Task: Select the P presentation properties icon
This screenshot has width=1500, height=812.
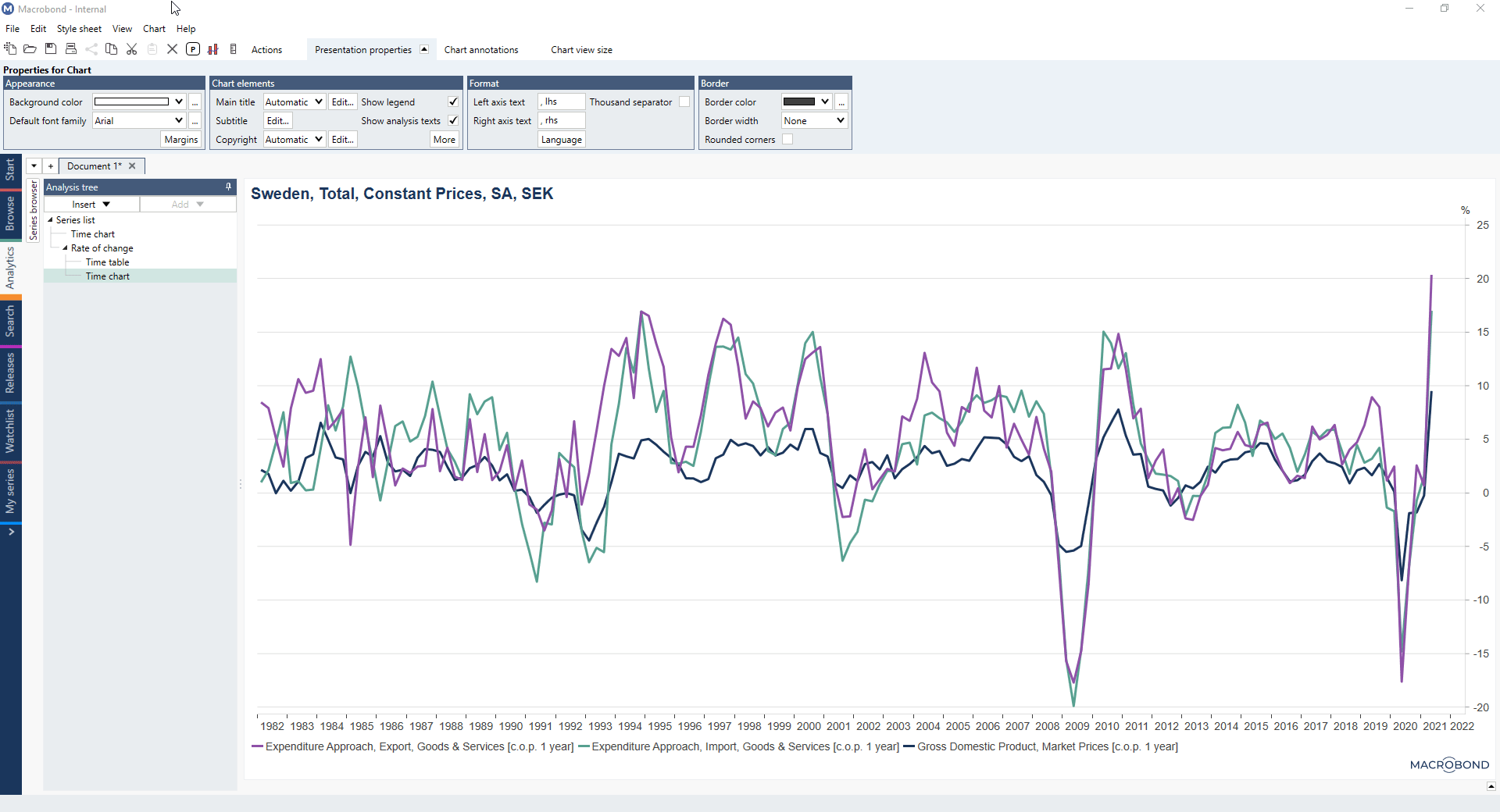Action: click(x=193, y=48)
